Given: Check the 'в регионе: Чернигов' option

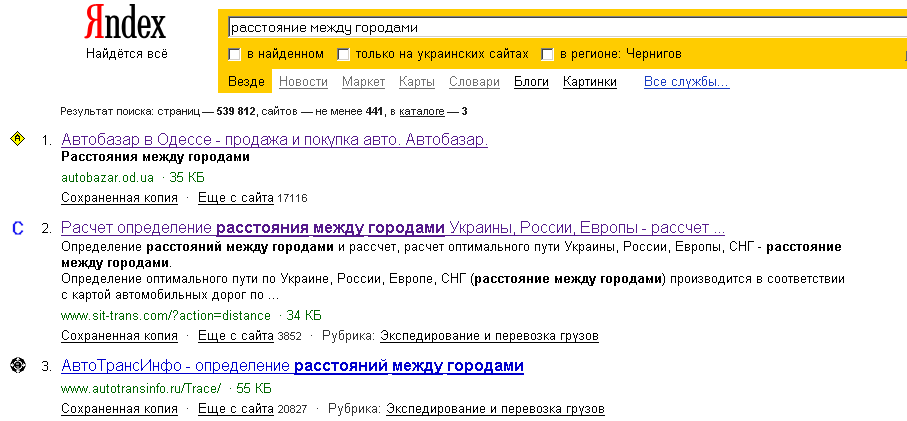Looking at the screenshot, I should tap(548, 54).
